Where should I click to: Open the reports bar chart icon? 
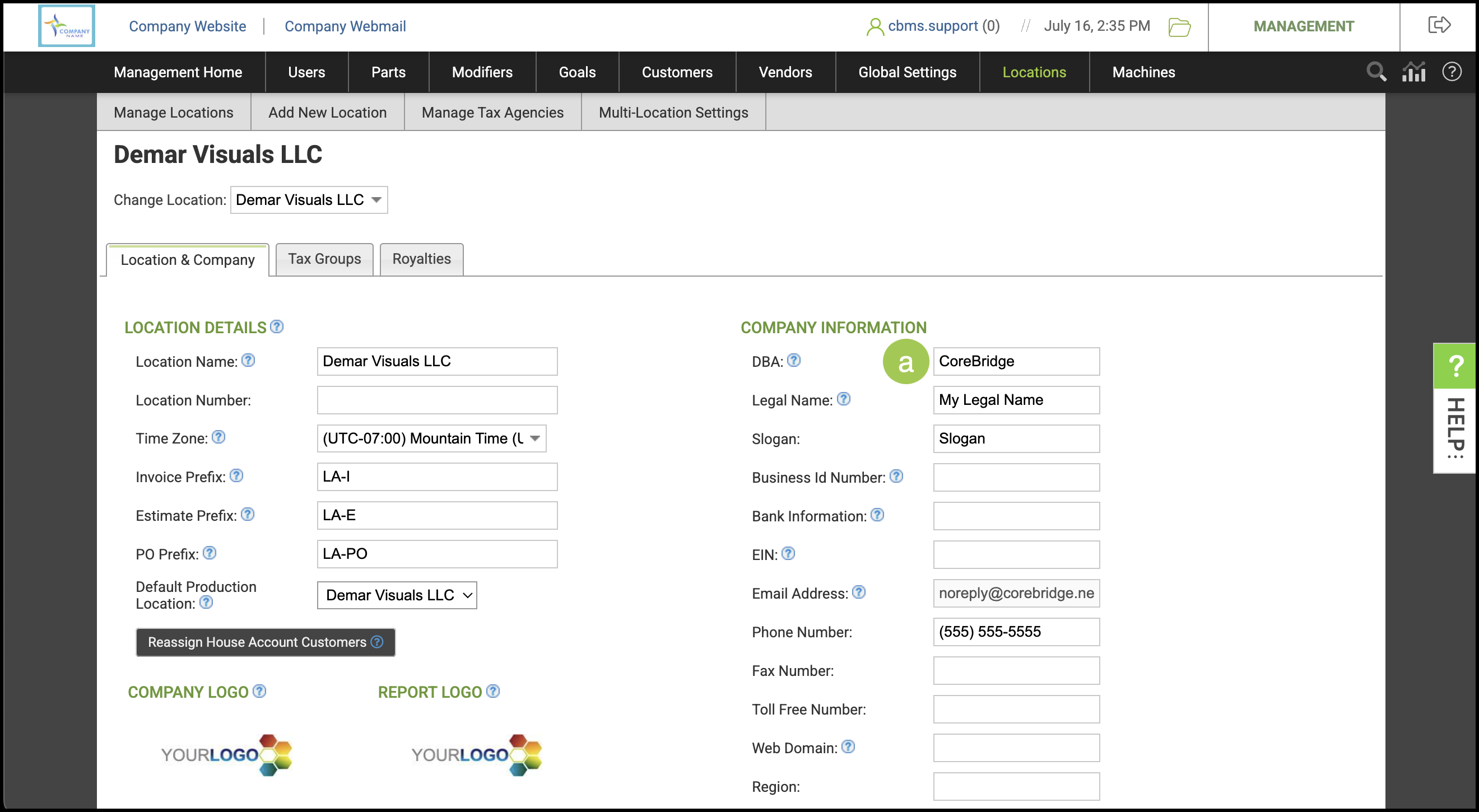[x=1413, y=72]
